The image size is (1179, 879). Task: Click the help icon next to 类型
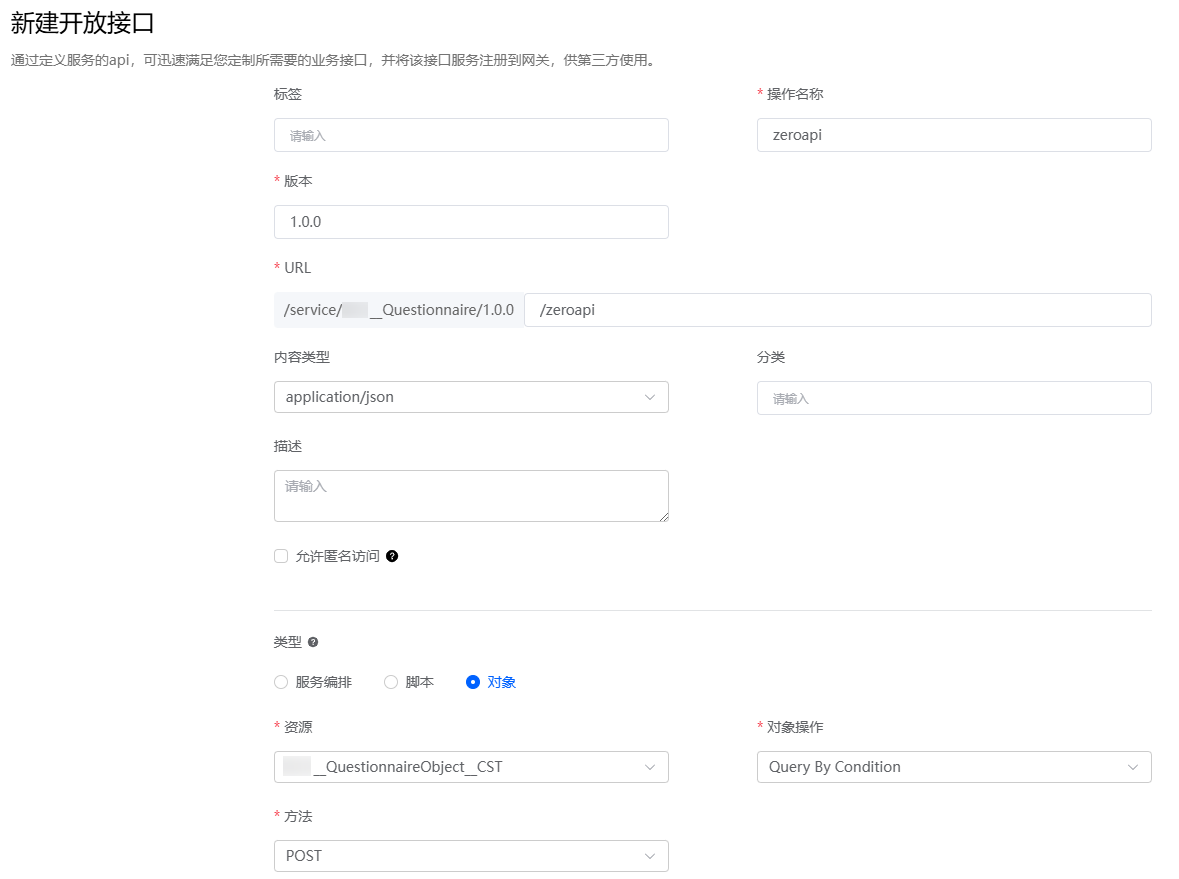tap(313, 642)
